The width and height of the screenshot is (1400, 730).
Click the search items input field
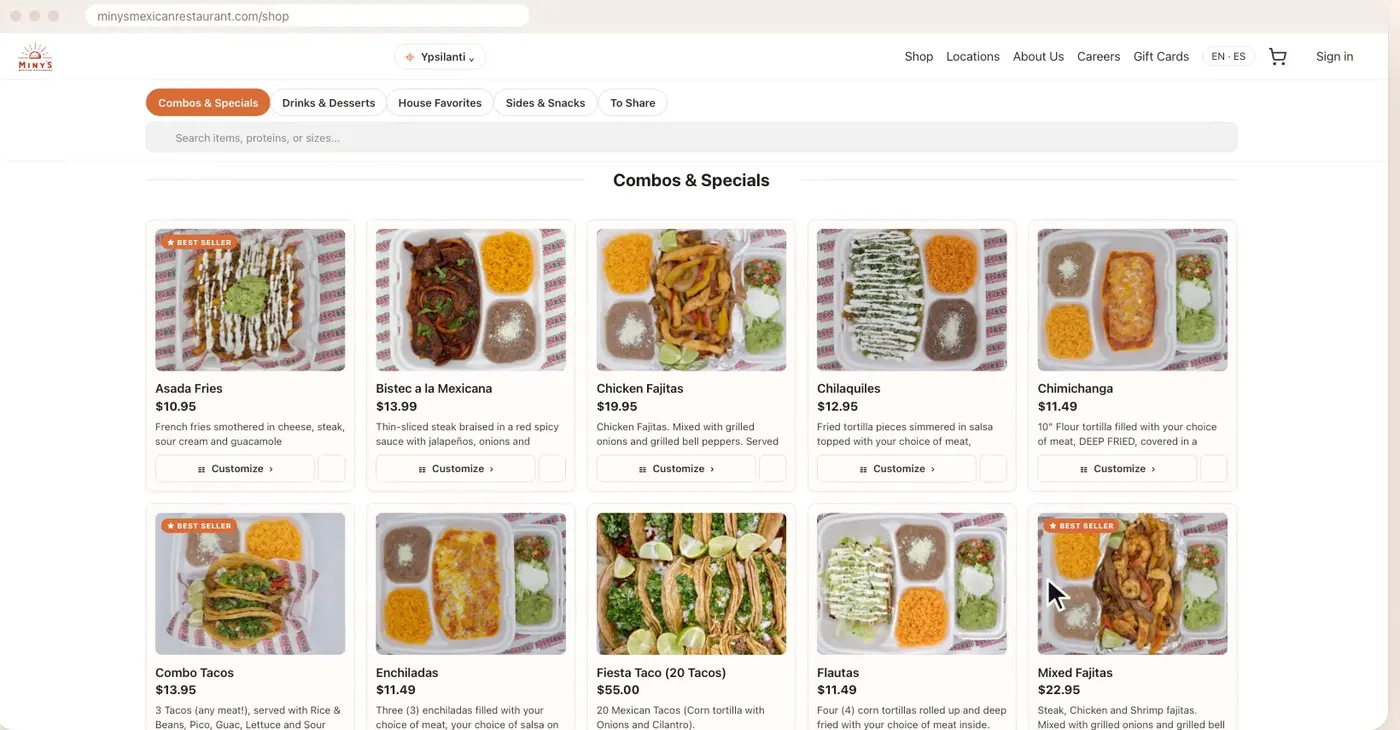click(691, 138)
